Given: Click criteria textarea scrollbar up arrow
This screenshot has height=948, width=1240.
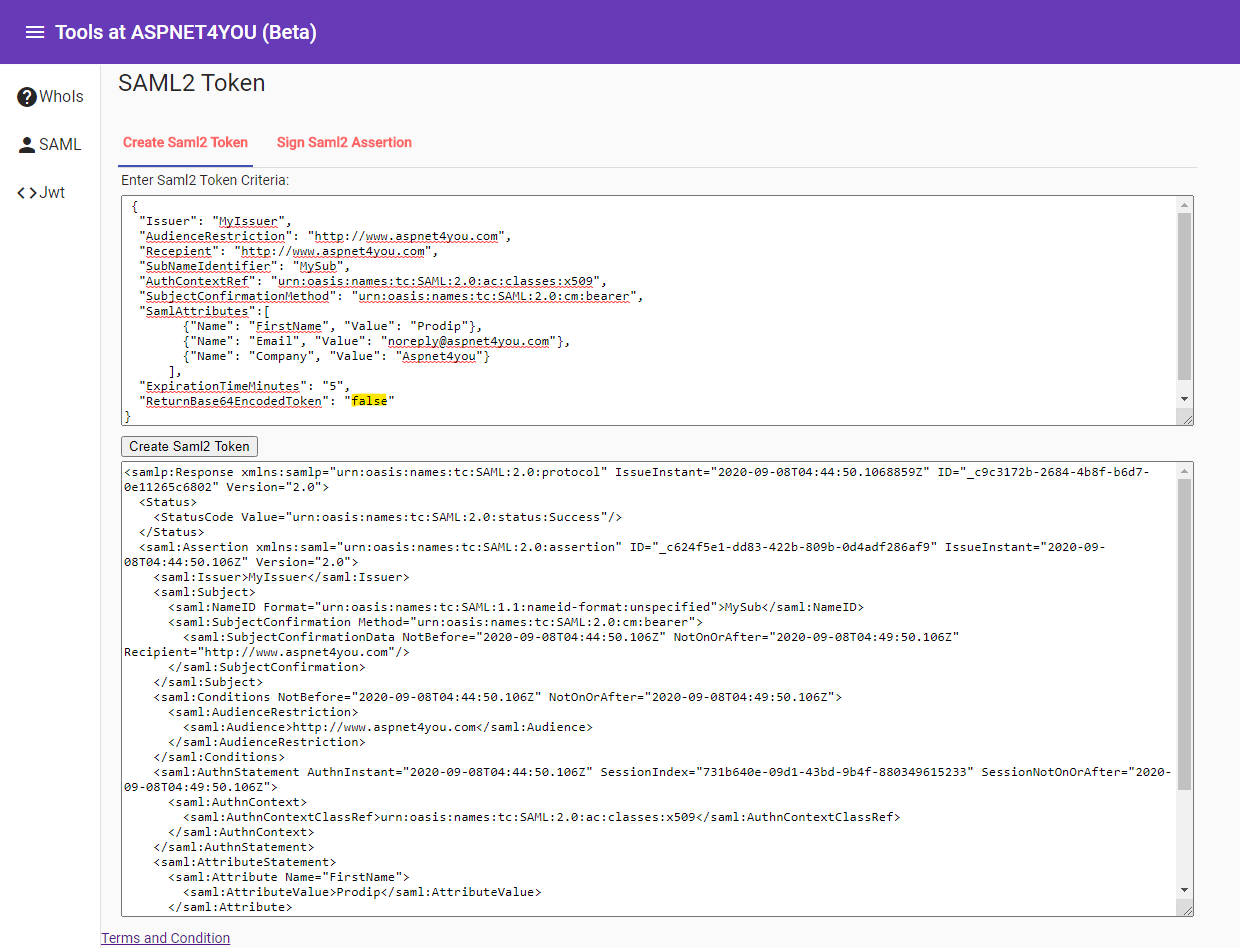Looking at the screenshot, I should [1184, 204].
